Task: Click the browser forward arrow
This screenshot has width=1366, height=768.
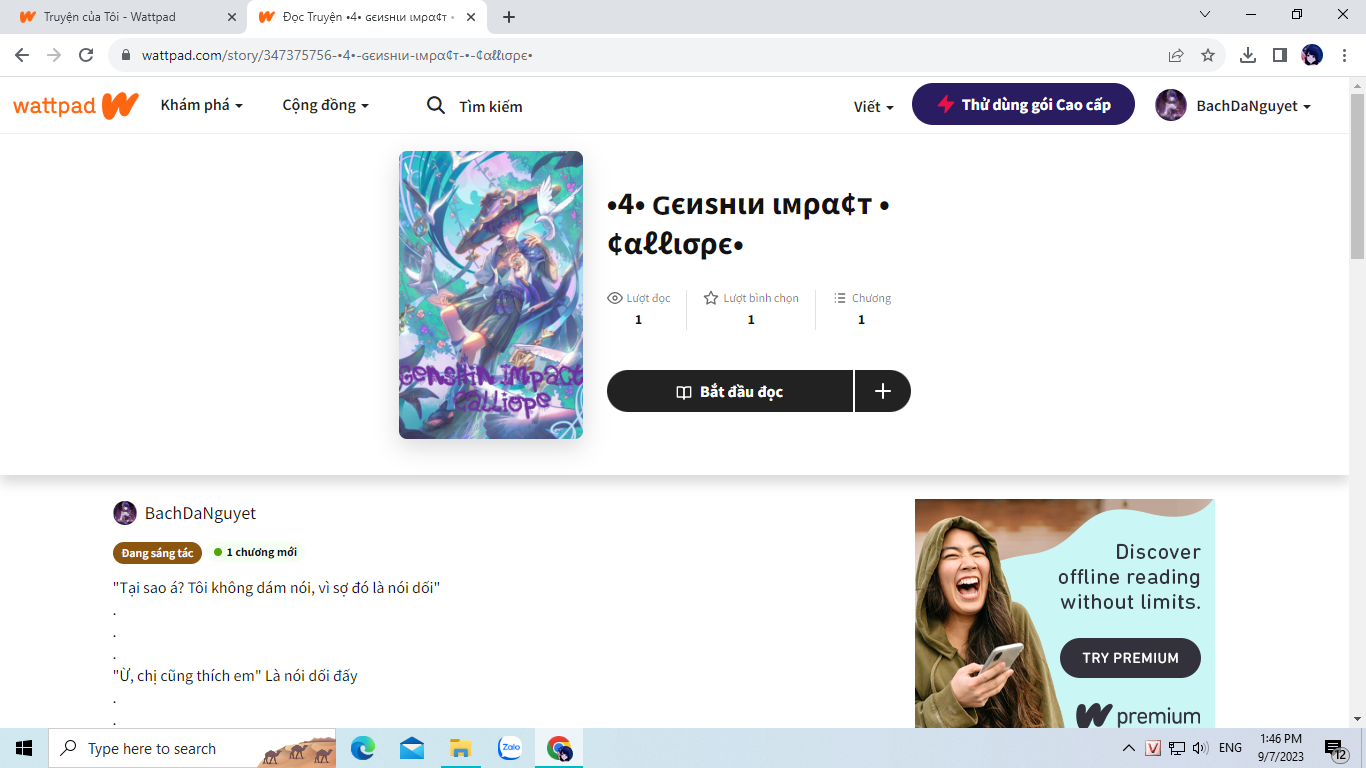Action: coord(54,55)
